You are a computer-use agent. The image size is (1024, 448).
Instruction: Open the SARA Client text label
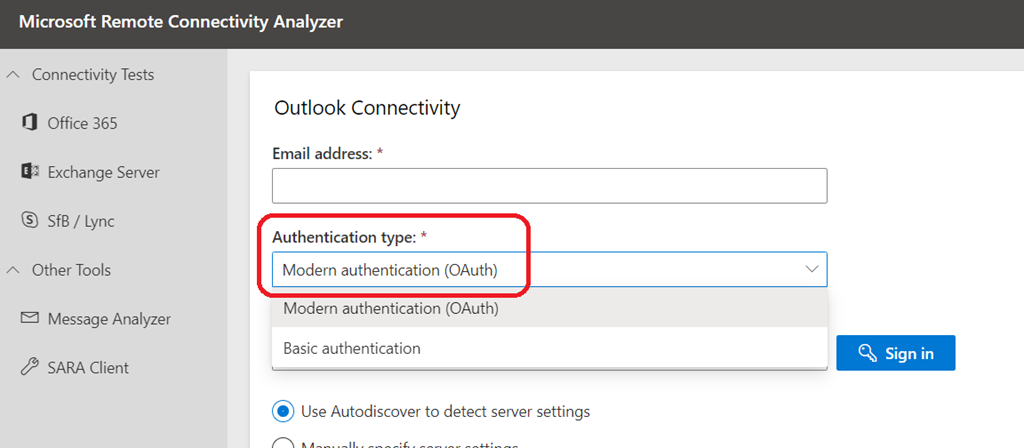coord(90,368)
